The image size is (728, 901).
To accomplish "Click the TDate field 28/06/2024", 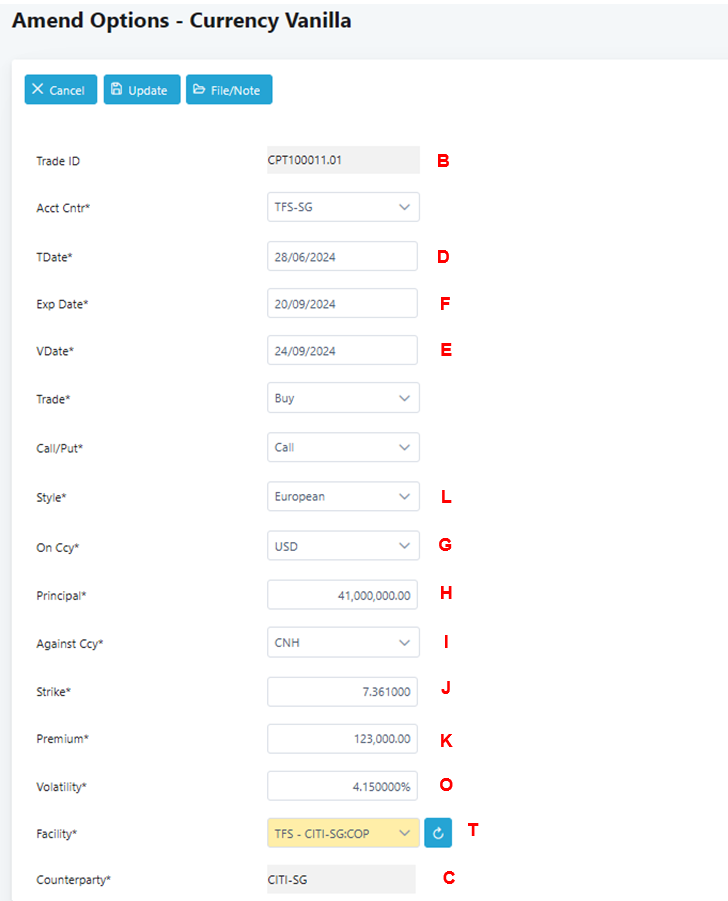I will click(342, 256).
